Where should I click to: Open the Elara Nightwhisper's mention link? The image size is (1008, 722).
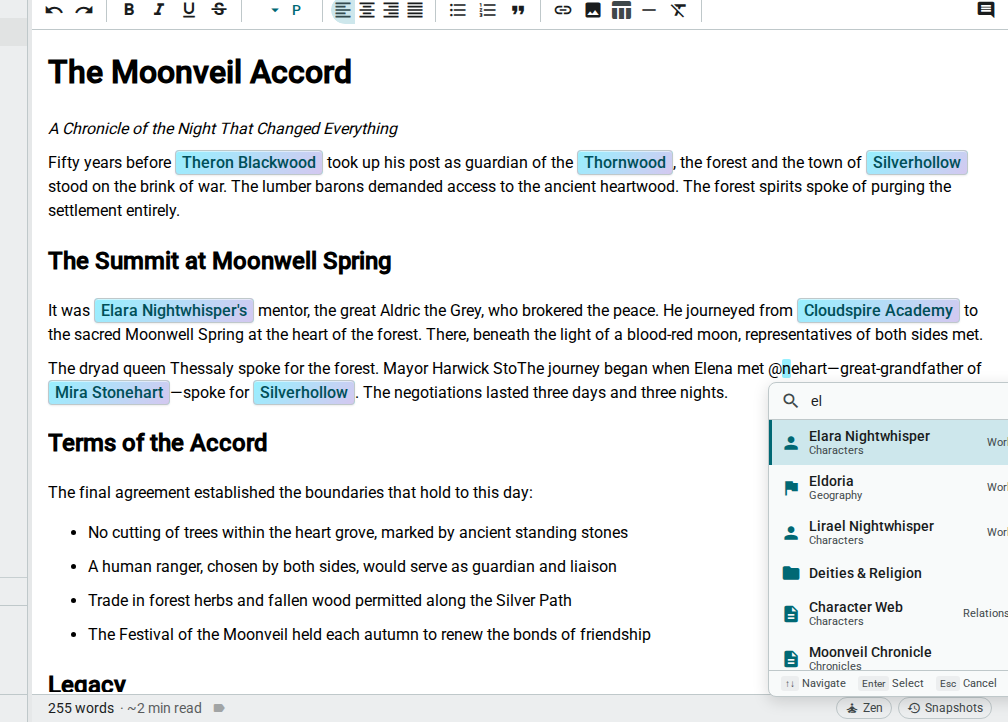point(174,311)
